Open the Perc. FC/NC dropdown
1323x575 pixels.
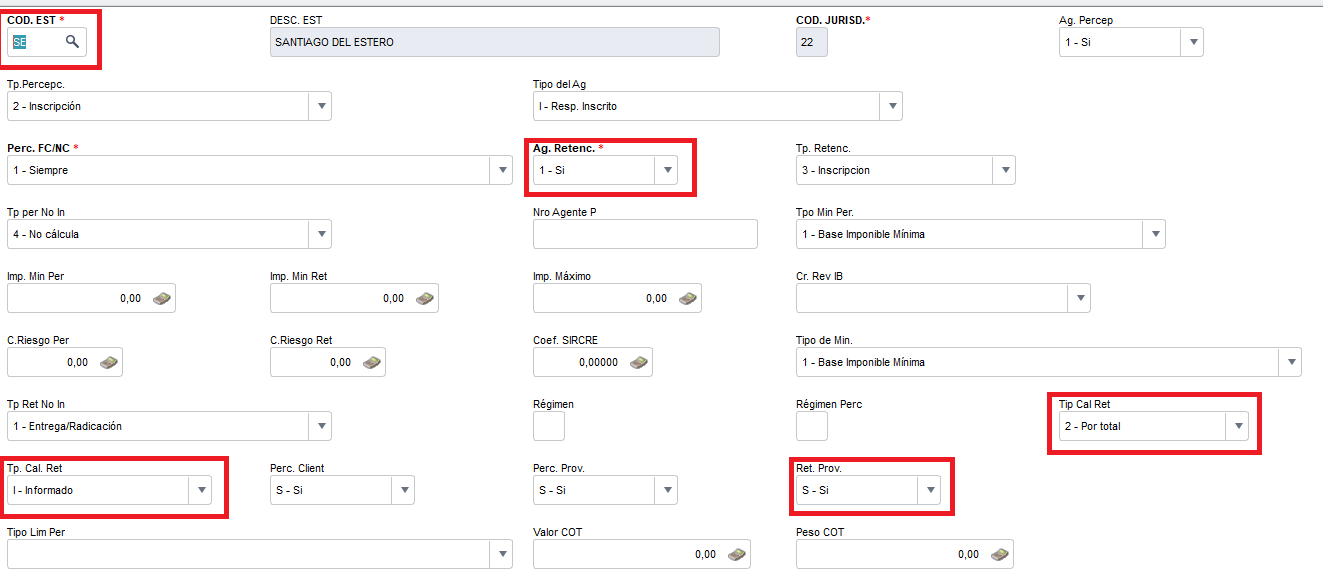[502, 170]
